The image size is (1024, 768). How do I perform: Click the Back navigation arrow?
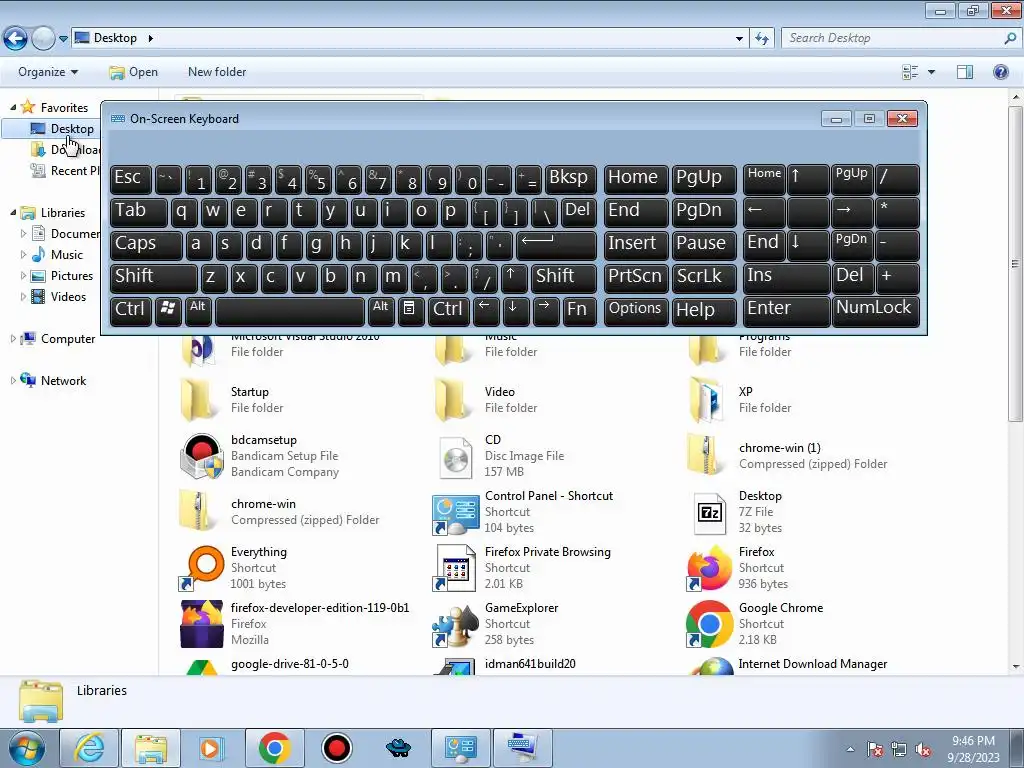click(16, 39)
